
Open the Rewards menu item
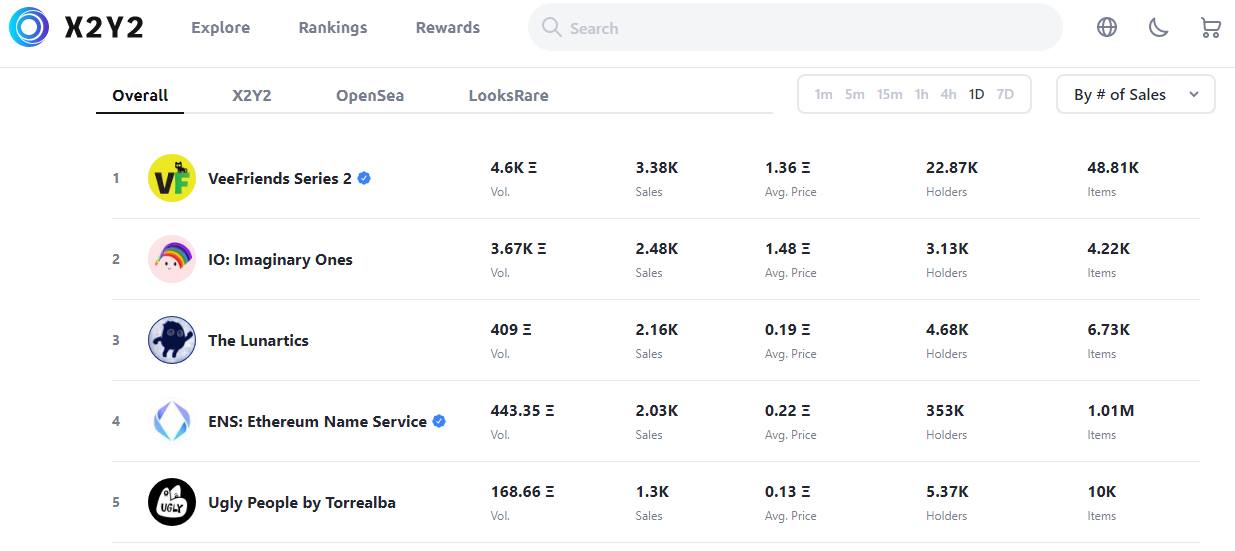[x=447, y=28]
